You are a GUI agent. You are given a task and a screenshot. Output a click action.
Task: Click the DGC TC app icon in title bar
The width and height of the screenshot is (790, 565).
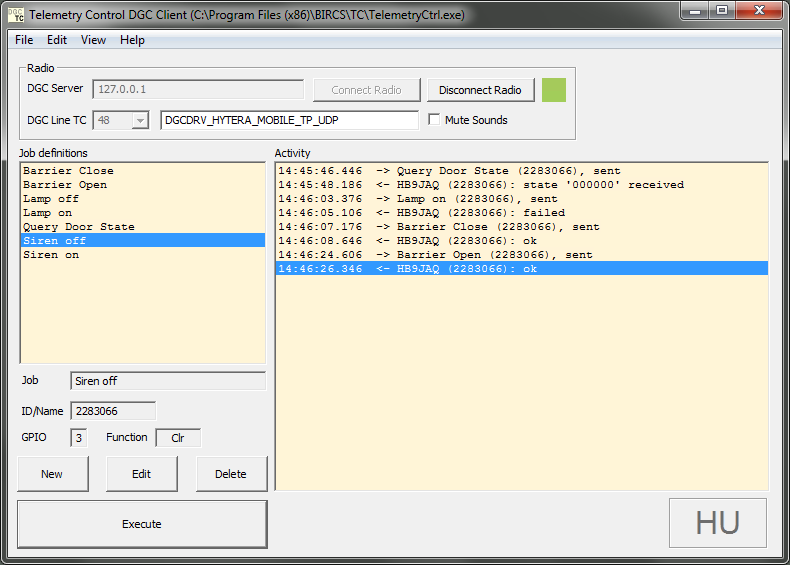pos(16,15)
